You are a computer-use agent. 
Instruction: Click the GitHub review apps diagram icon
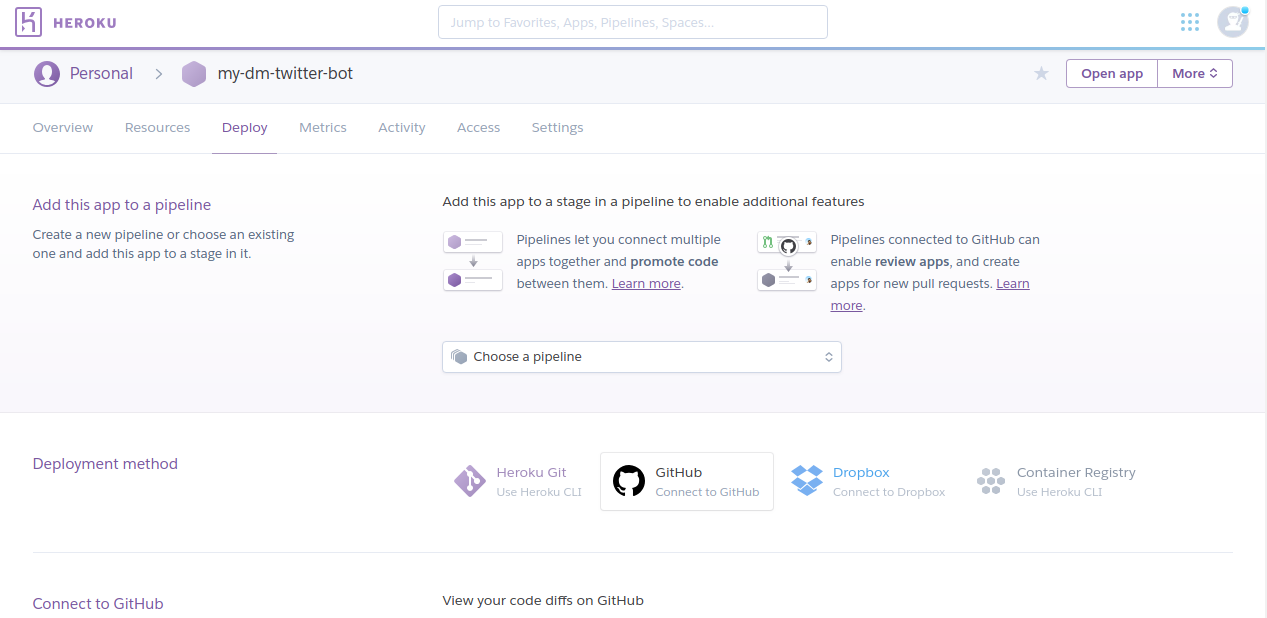787,261
